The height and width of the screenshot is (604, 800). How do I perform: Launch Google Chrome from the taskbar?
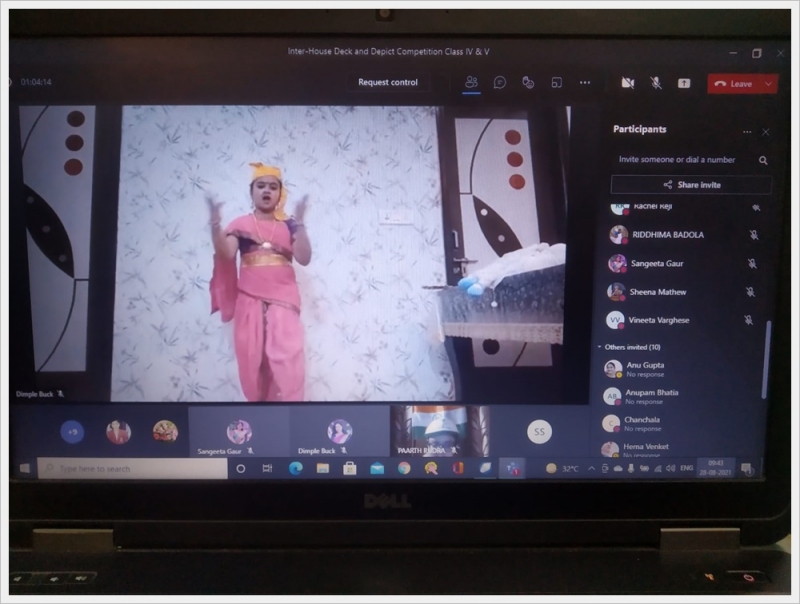404,468
